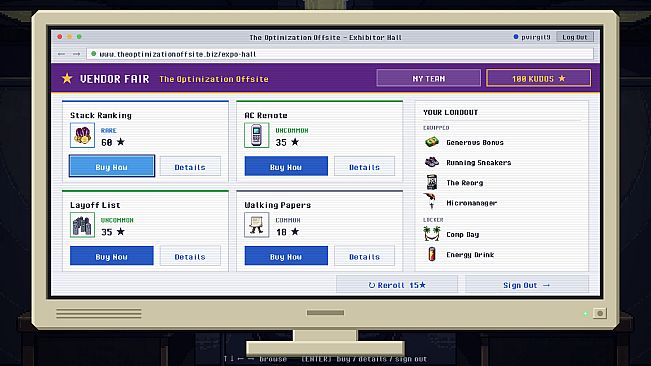Click the 100 Kudos balance button

tap(538, 78)
